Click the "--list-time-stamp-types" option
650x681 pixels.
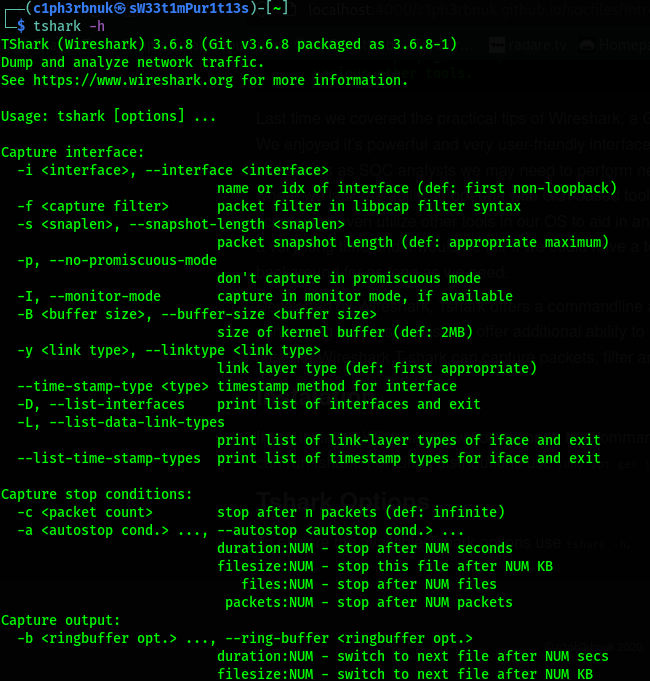(x=109, y=458)
